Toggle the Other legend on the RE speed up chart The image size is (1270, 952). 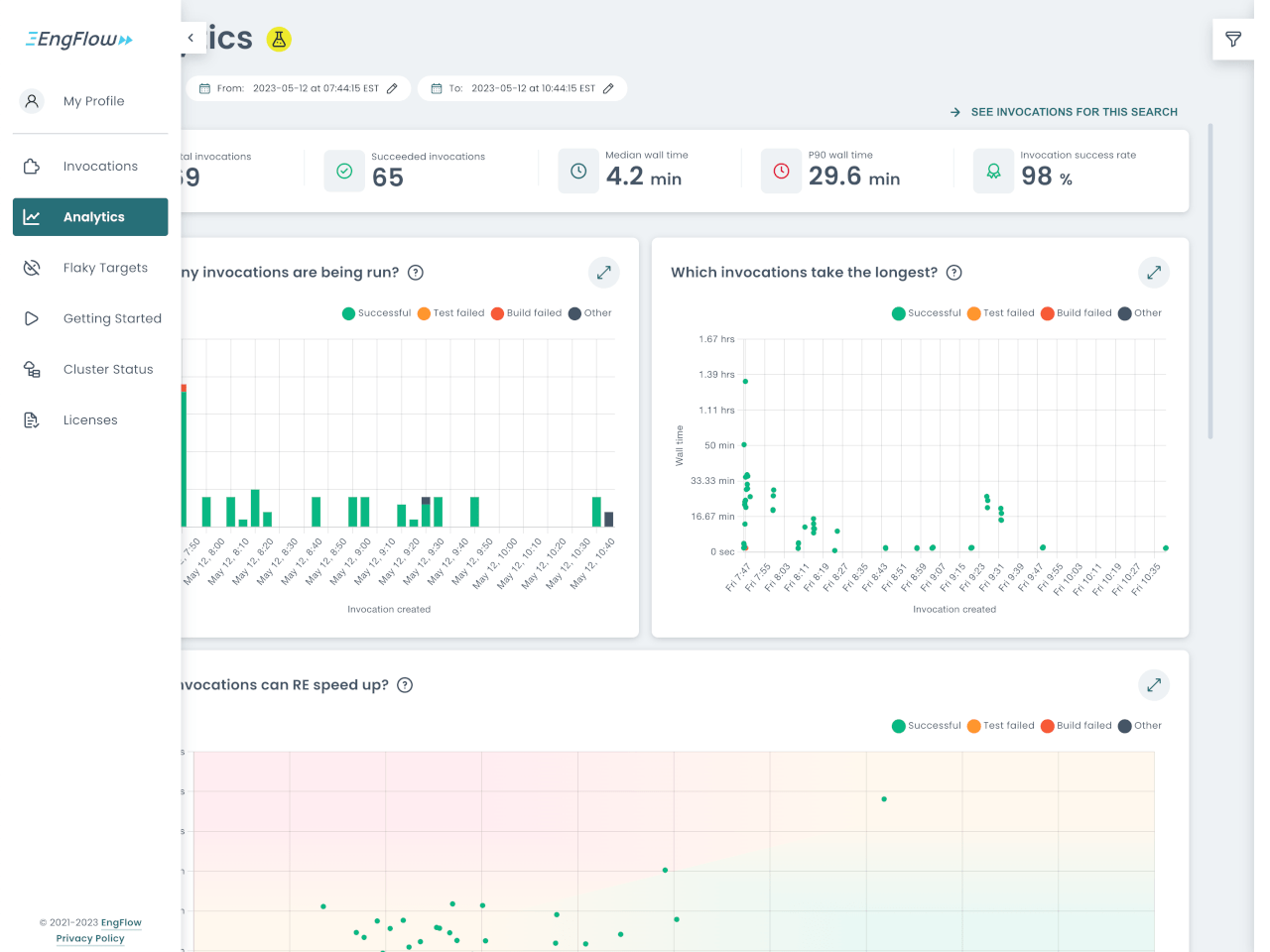pos(1141,725)
